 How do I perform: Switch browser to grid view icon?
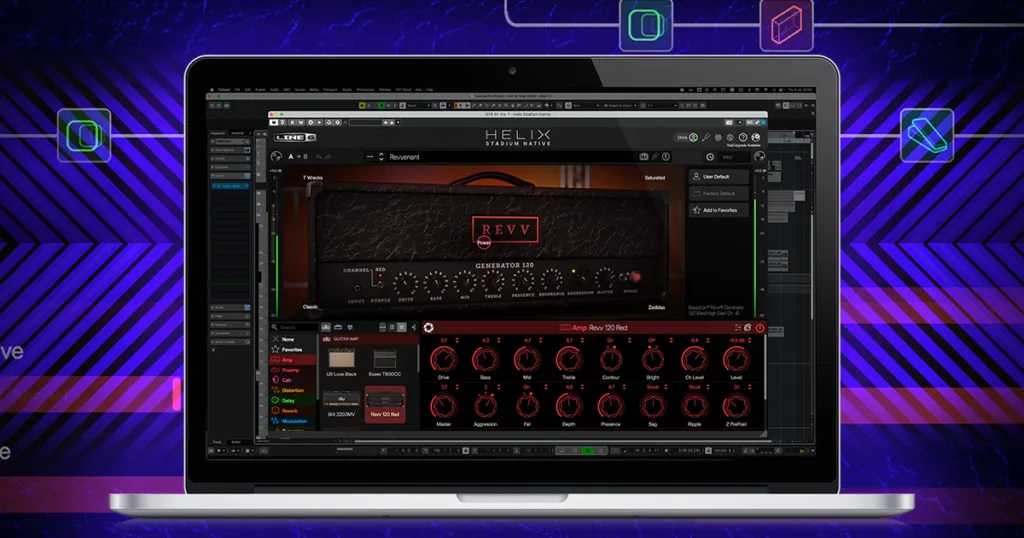tap(402, 327)
